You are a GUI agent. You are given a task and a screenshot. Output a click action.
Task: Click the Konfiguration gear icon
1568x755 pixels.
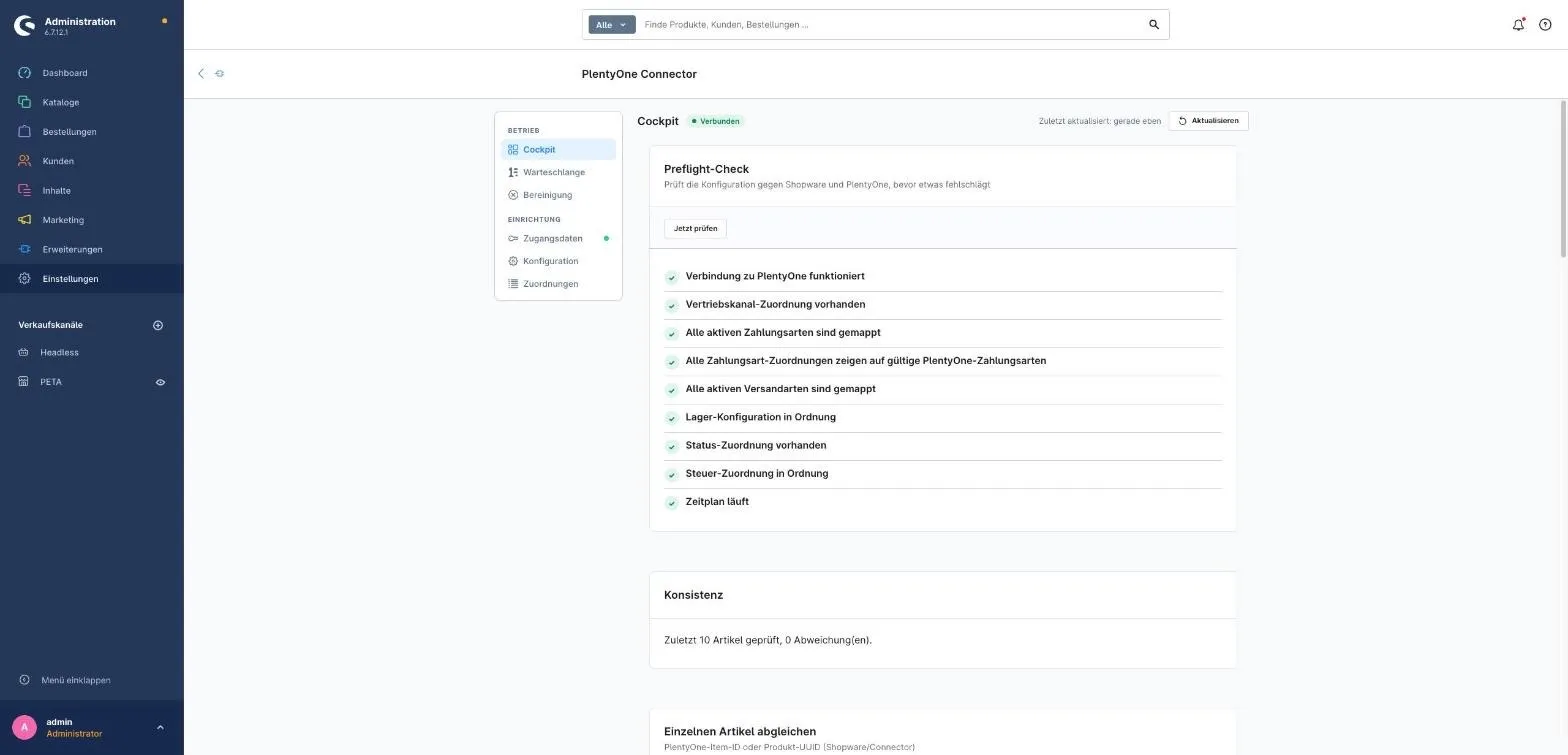click(x=513, y=261)
